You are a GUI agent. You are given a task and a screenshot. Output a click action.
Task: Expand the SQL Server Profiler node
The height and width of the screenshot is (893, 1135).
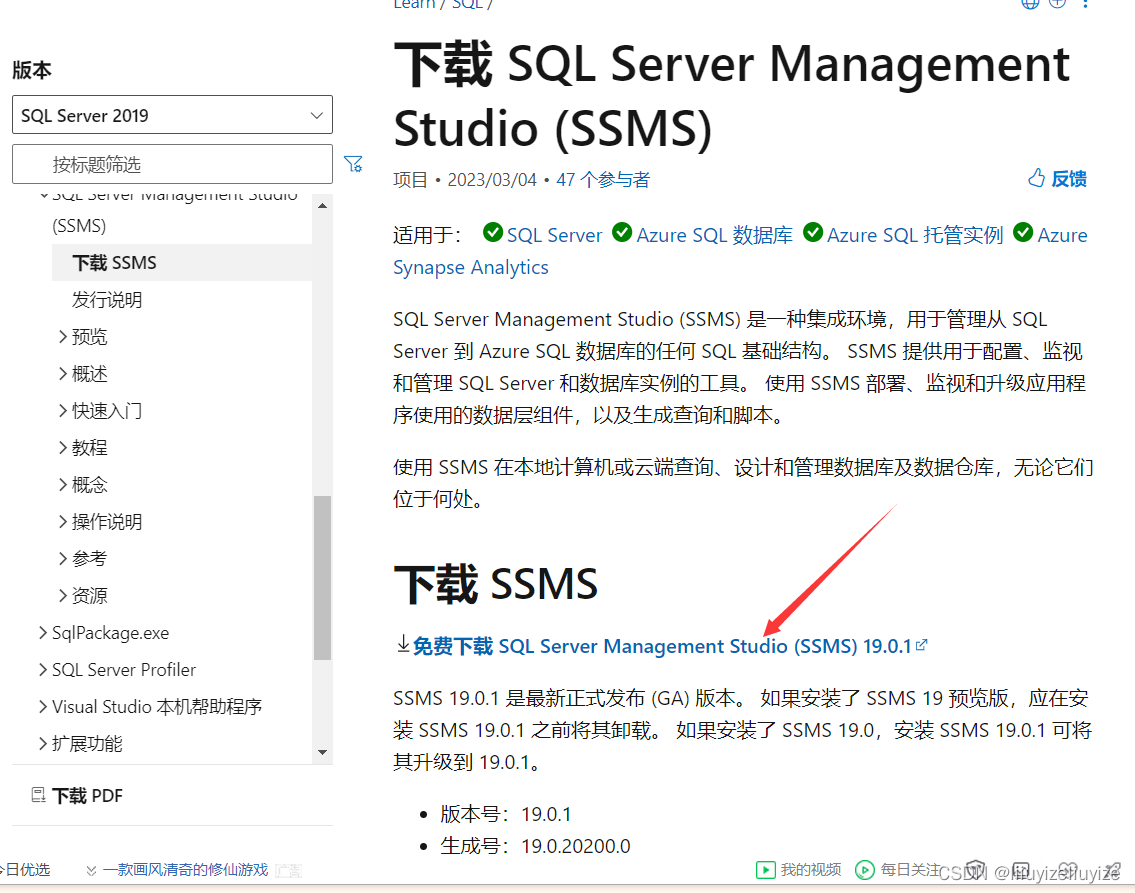[x=43, y=669]
